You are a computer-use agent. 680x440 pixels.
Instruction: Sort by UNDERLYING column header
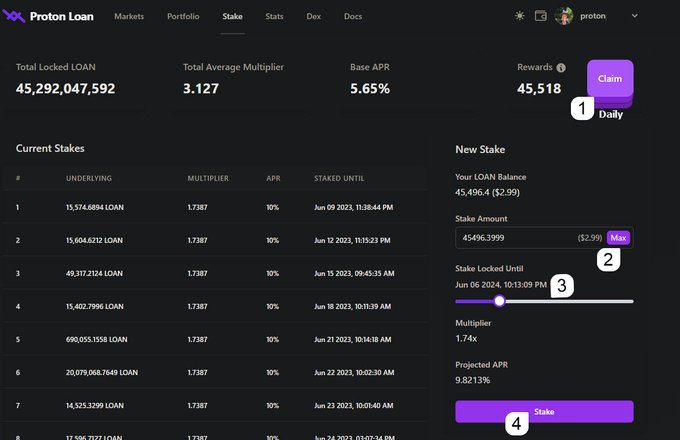pos(89,178)
